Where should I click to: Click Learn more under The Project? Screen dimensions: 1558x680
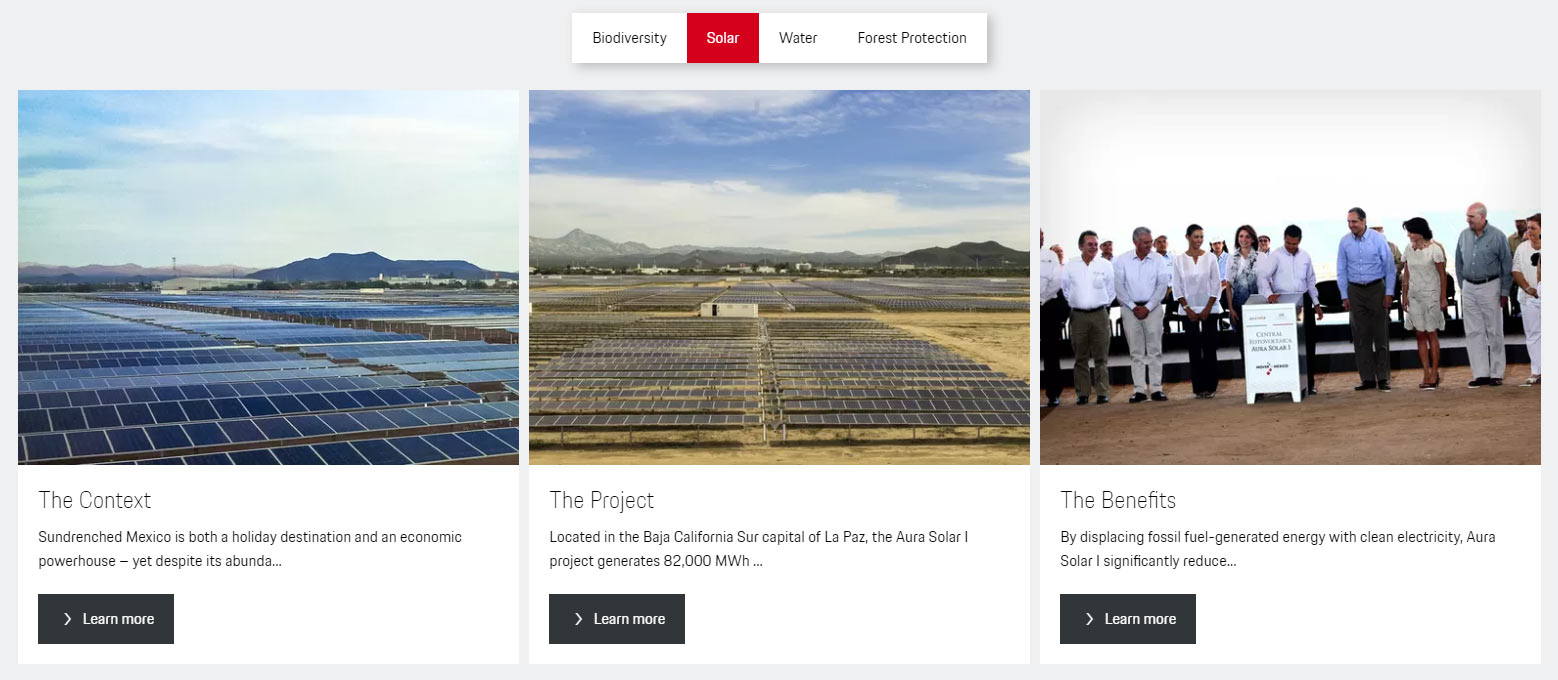click(x=617, y=619)
